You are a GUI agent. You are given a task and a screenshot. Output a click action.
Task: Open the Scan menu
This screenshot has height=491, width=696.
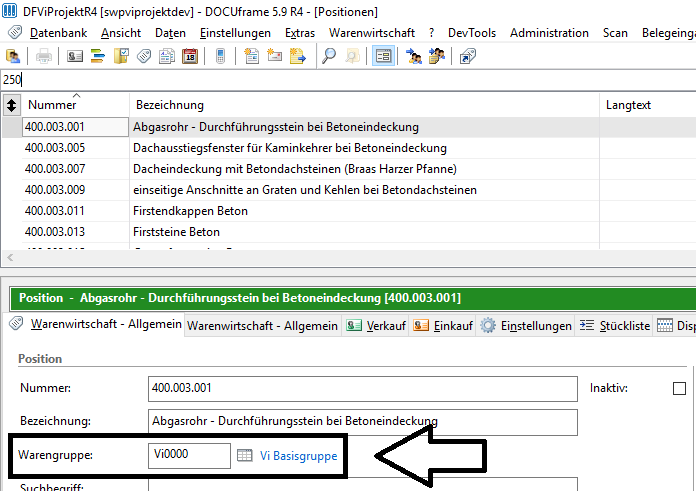click(615, 33)
